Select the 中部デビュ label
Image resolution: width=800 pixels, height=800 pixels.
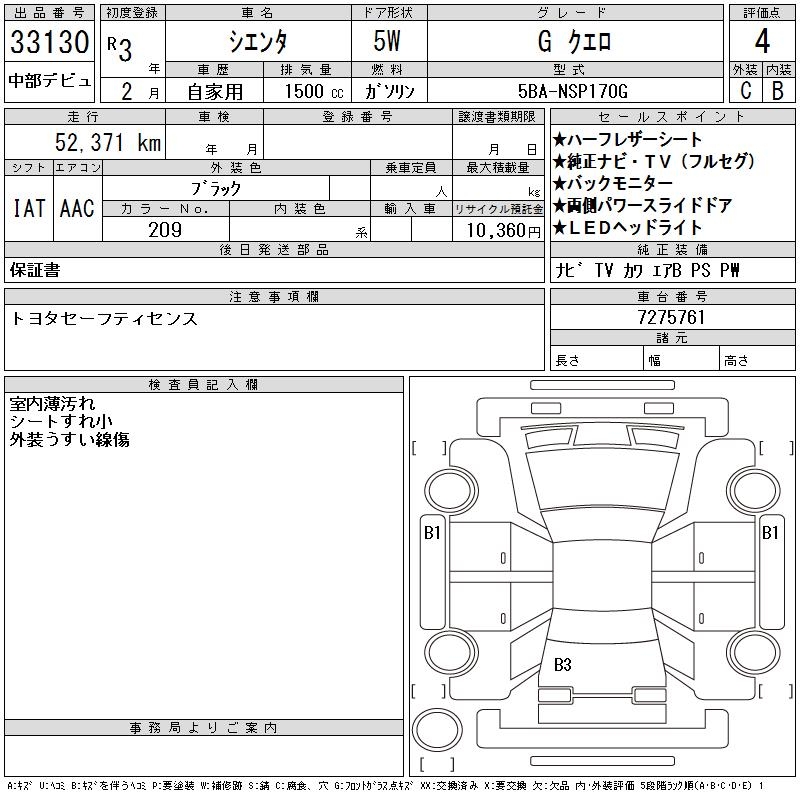[49, 81]
